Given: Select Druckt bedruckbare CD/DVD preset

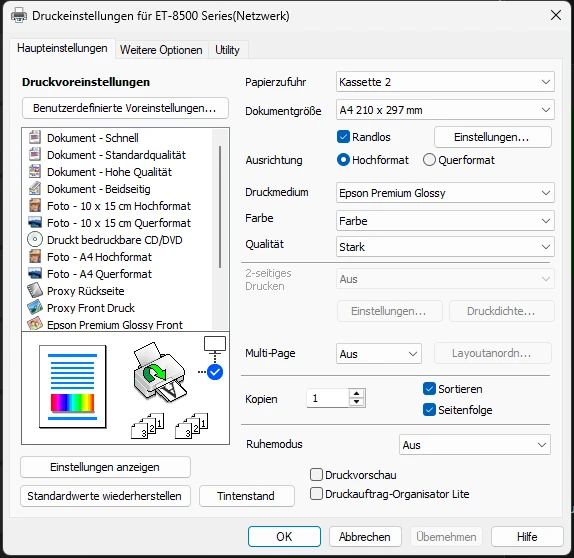Looking at the screenshot, I should [x=115, y=240].
